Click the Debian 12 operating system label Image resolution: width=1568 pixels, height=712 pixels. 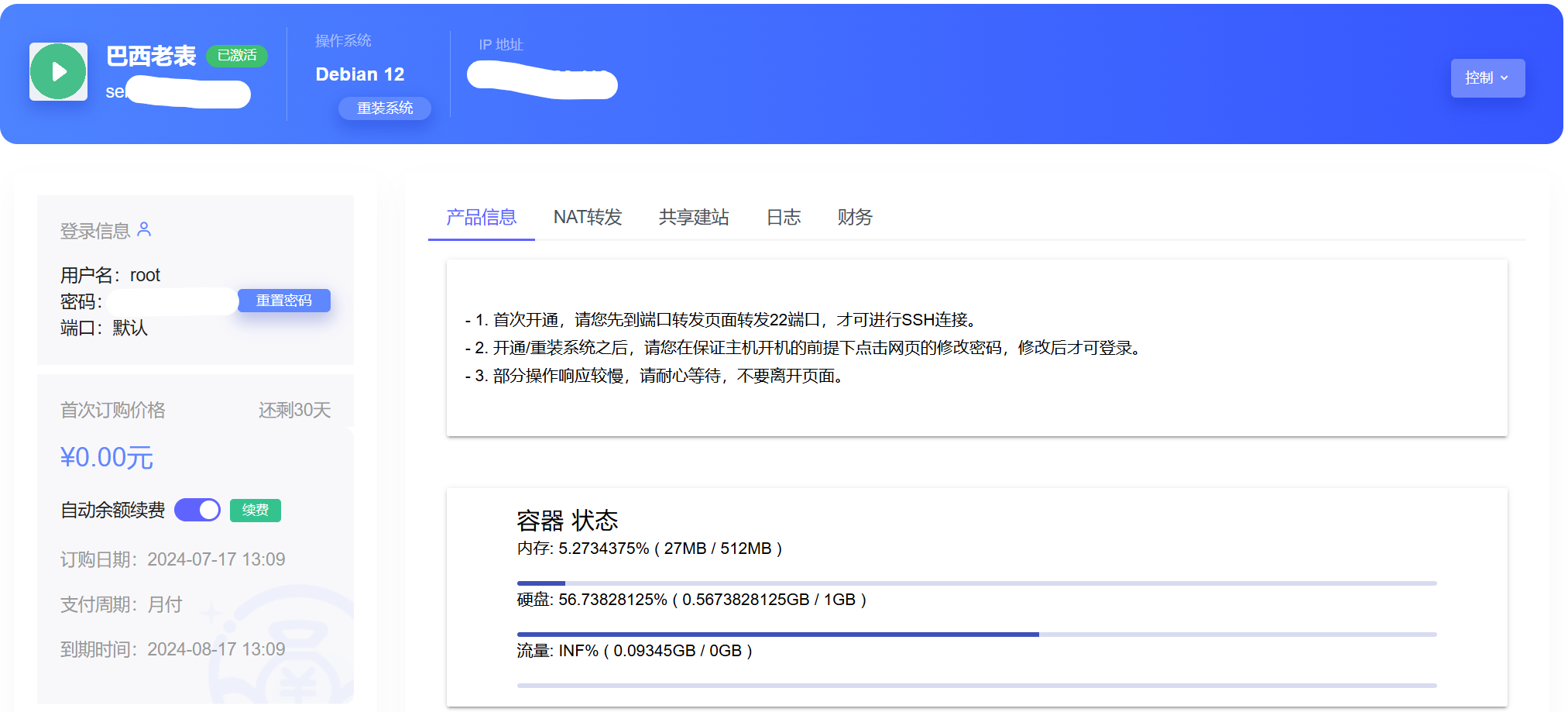coord(360,74)
